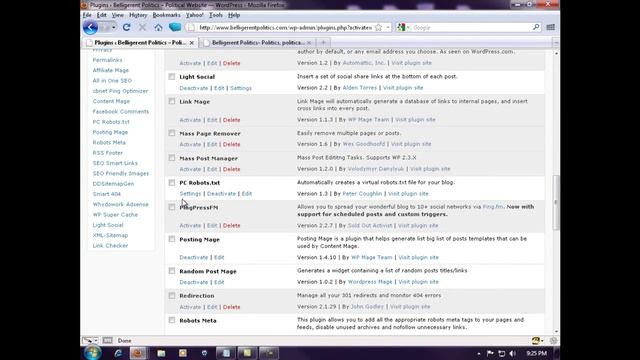Activate the Link Mage plugin
Image resolution: width=640 pixels, height=360 pixels.
[x=190, y=120]
